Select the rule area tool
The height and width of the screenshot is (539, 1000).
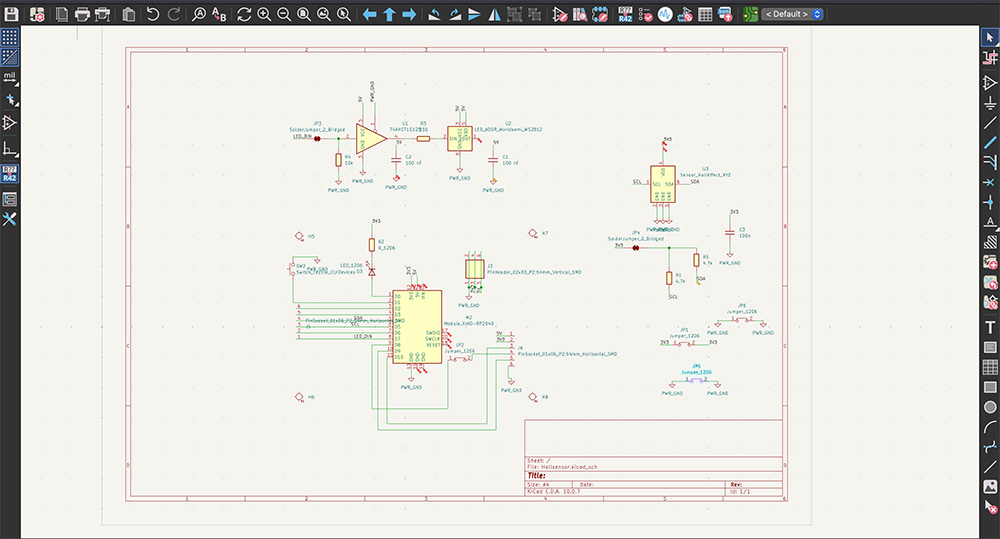coord(990,242)
